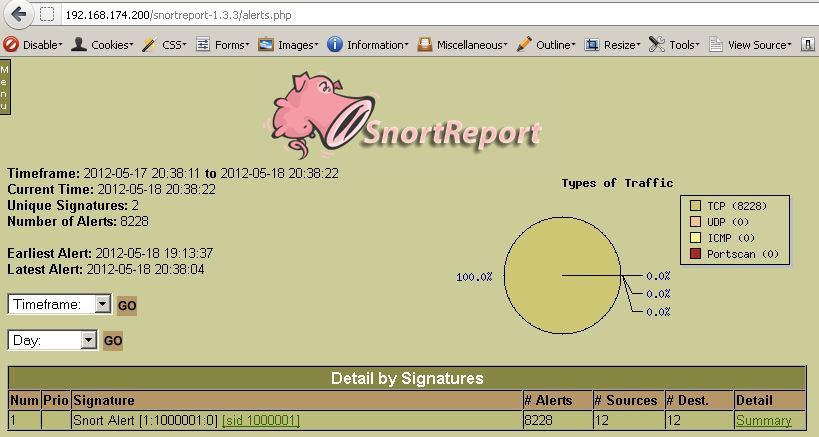This screenshot has width=819, height=437.
Task: Open the Forms menu
Action: [x=232, y=45]
